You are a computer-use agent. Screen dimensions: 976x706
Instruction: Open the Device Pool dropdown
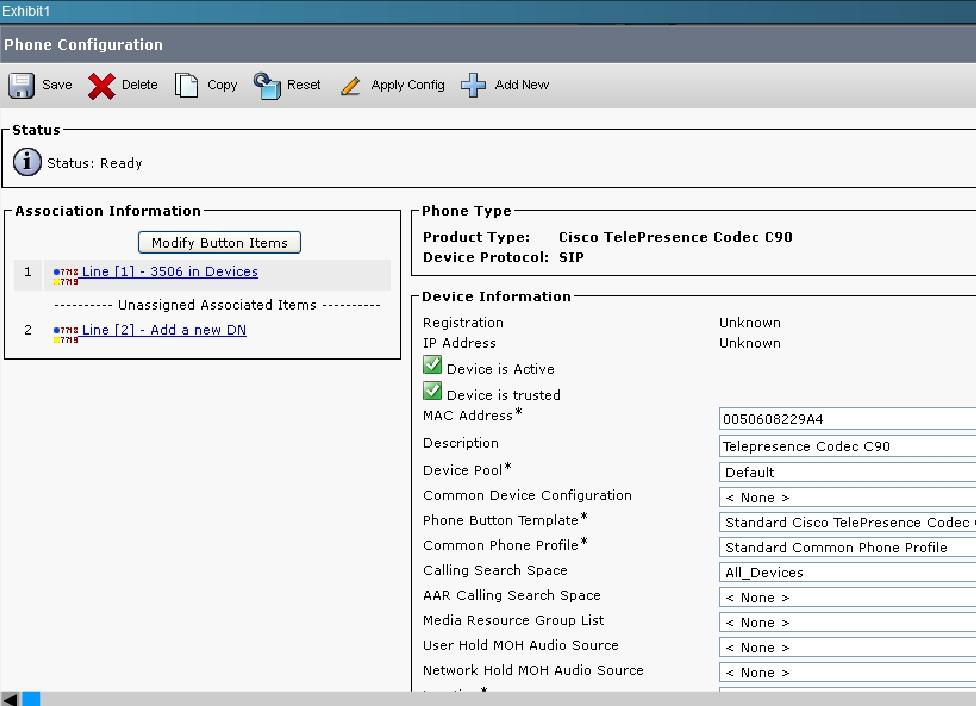[x=847, y=472]
